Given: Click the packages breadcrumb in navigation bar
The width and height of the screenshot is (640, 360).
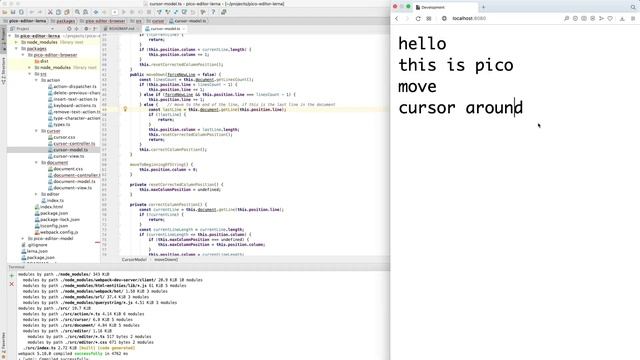Looking at the screenshot, I should point(63,21).
